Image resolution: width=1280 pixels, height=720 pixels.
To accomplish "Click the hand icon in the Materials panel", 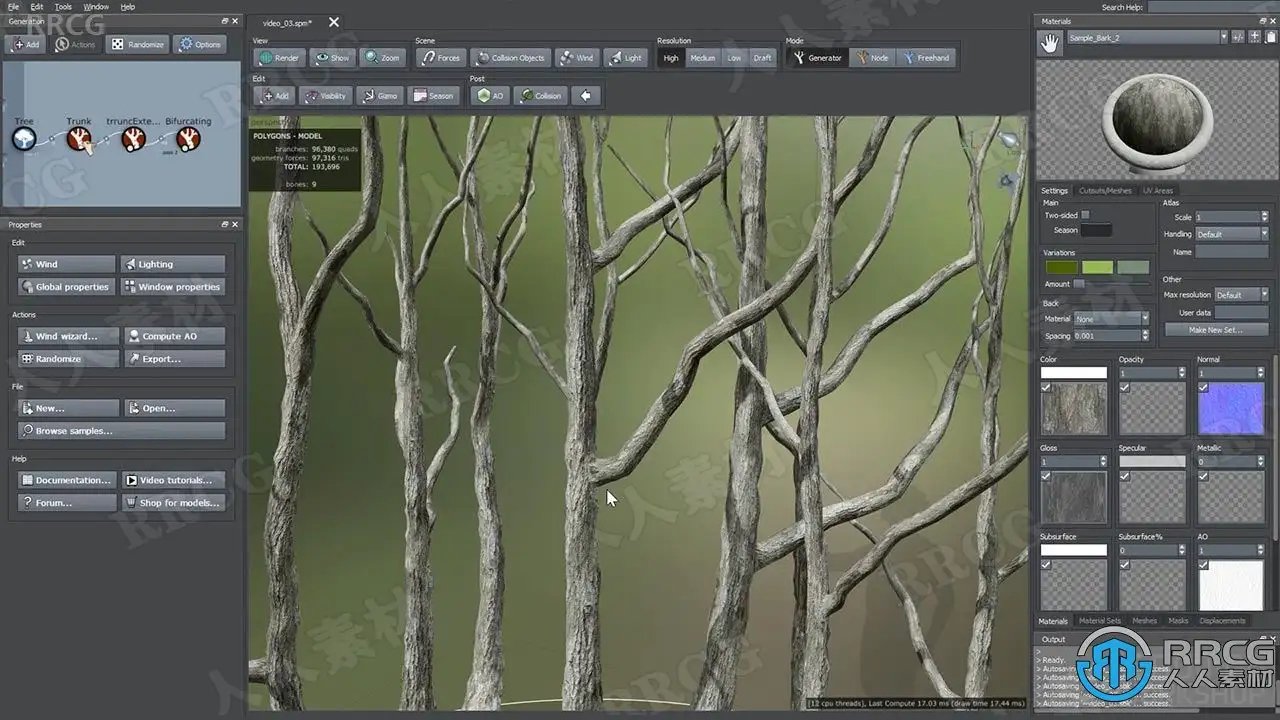I will pyautogui.click(x=1049, y=43).
